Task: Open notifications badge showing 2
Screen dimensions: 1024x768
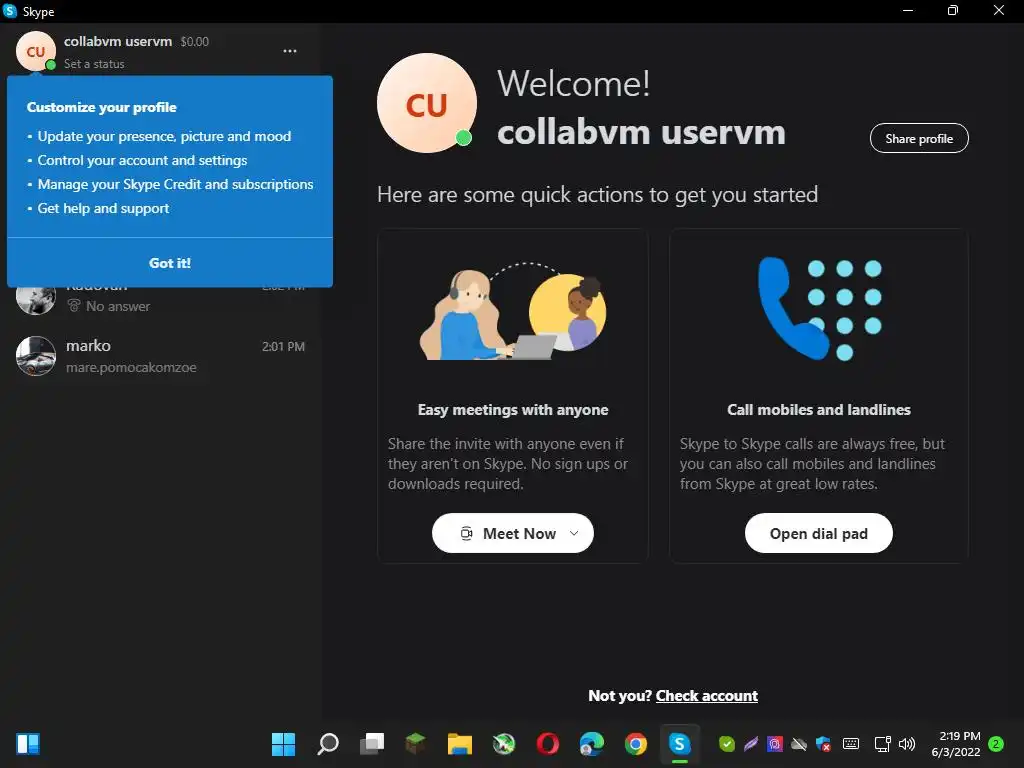Action: [996, 744]
